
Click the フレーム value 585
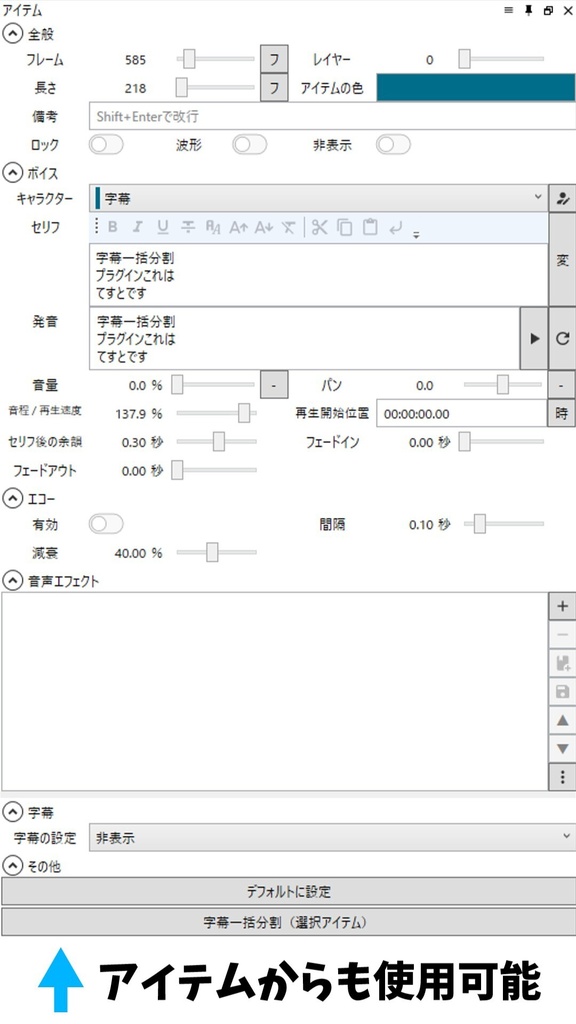click(135, 59)
